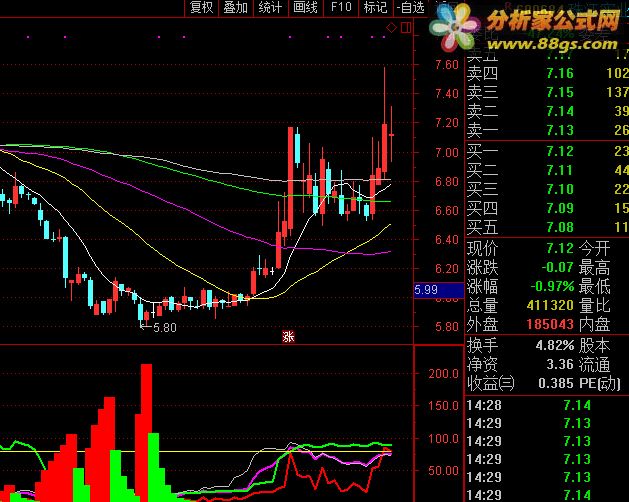Image resolution: width=629 pixels, height=502 pixels.
Task: Select the 买三 7.10 order row
Action: coord(547,189)
